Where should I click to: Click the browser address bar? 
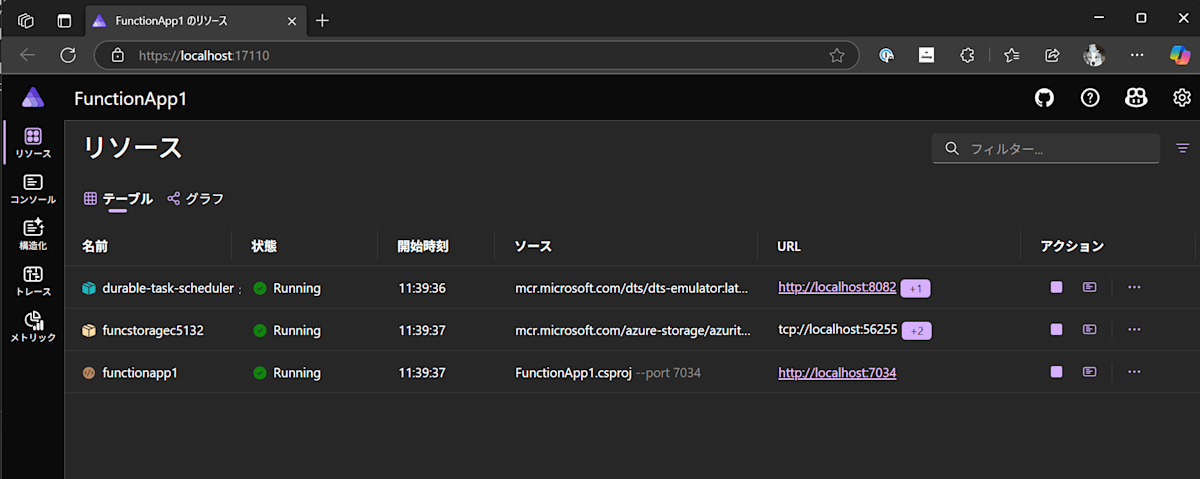coord(476,56)
